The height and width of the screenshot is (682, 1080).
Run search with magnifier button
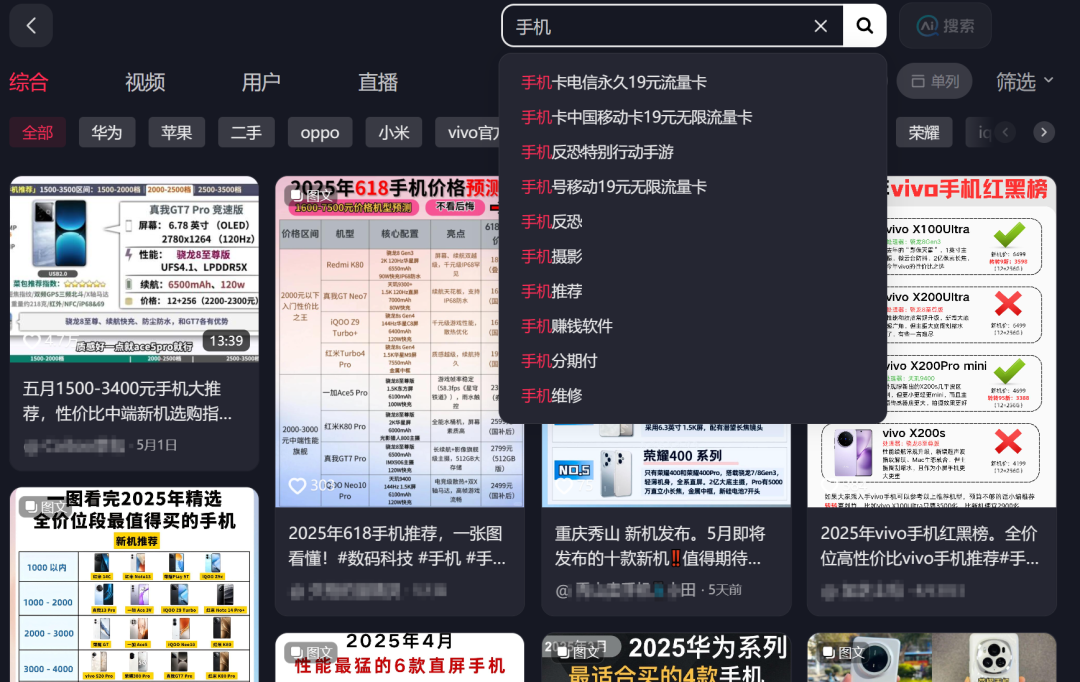(864, 26)
